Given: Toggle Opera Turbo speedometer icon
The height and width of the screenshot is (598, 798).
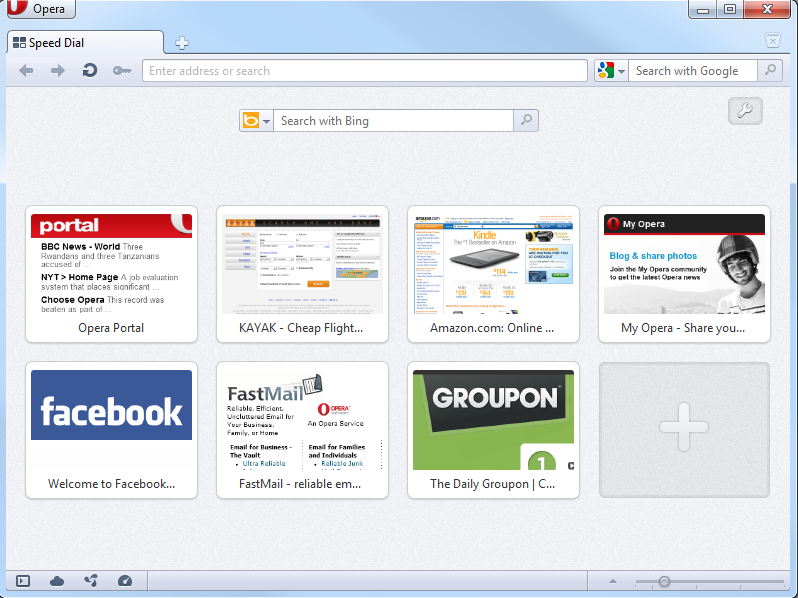Looking at the screenshot, I should click(125, 581).
